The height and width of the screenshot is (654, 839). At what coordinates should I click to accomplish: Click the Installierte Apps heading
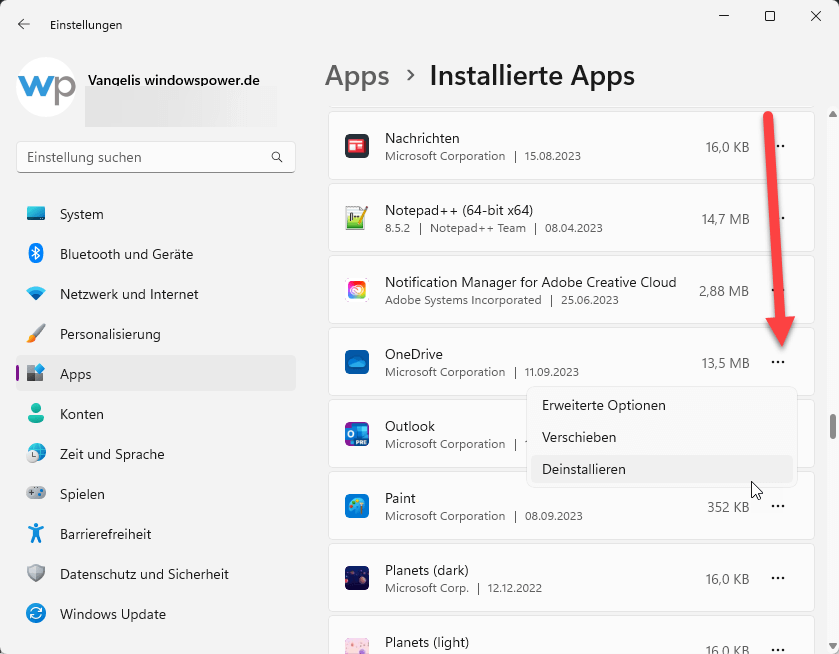532,75
